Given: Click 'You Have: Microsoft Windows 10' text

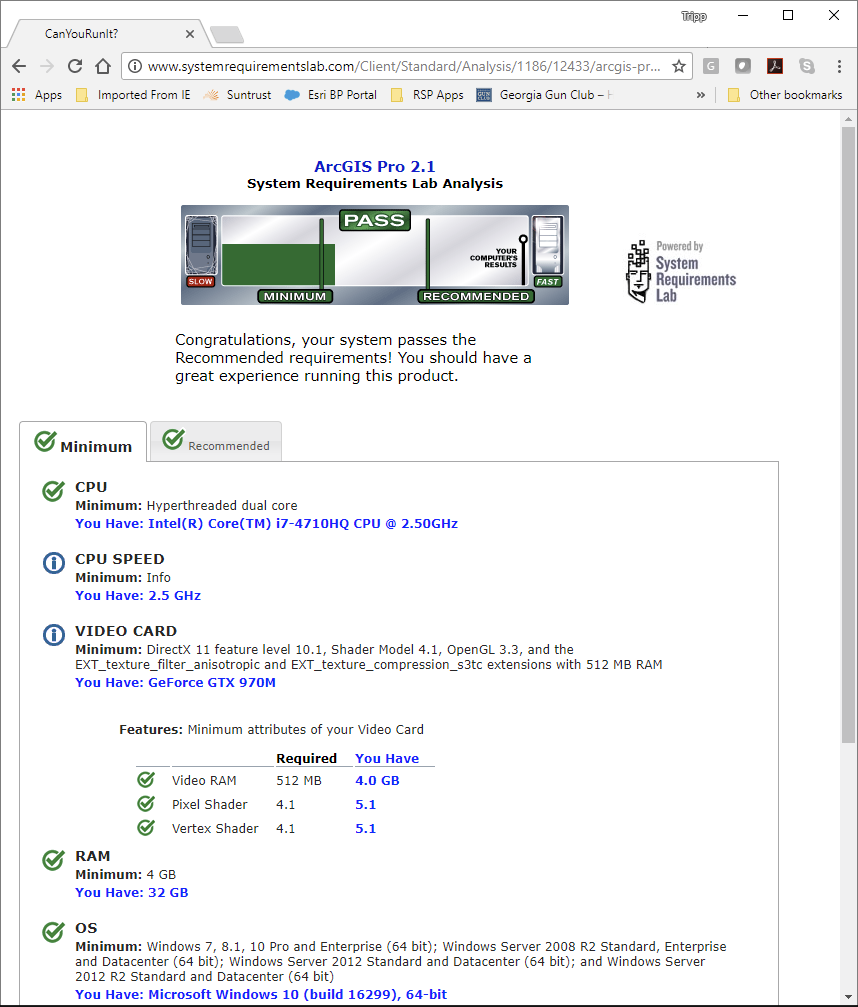Looking at the screenshot, I should [x=261, y=994].
